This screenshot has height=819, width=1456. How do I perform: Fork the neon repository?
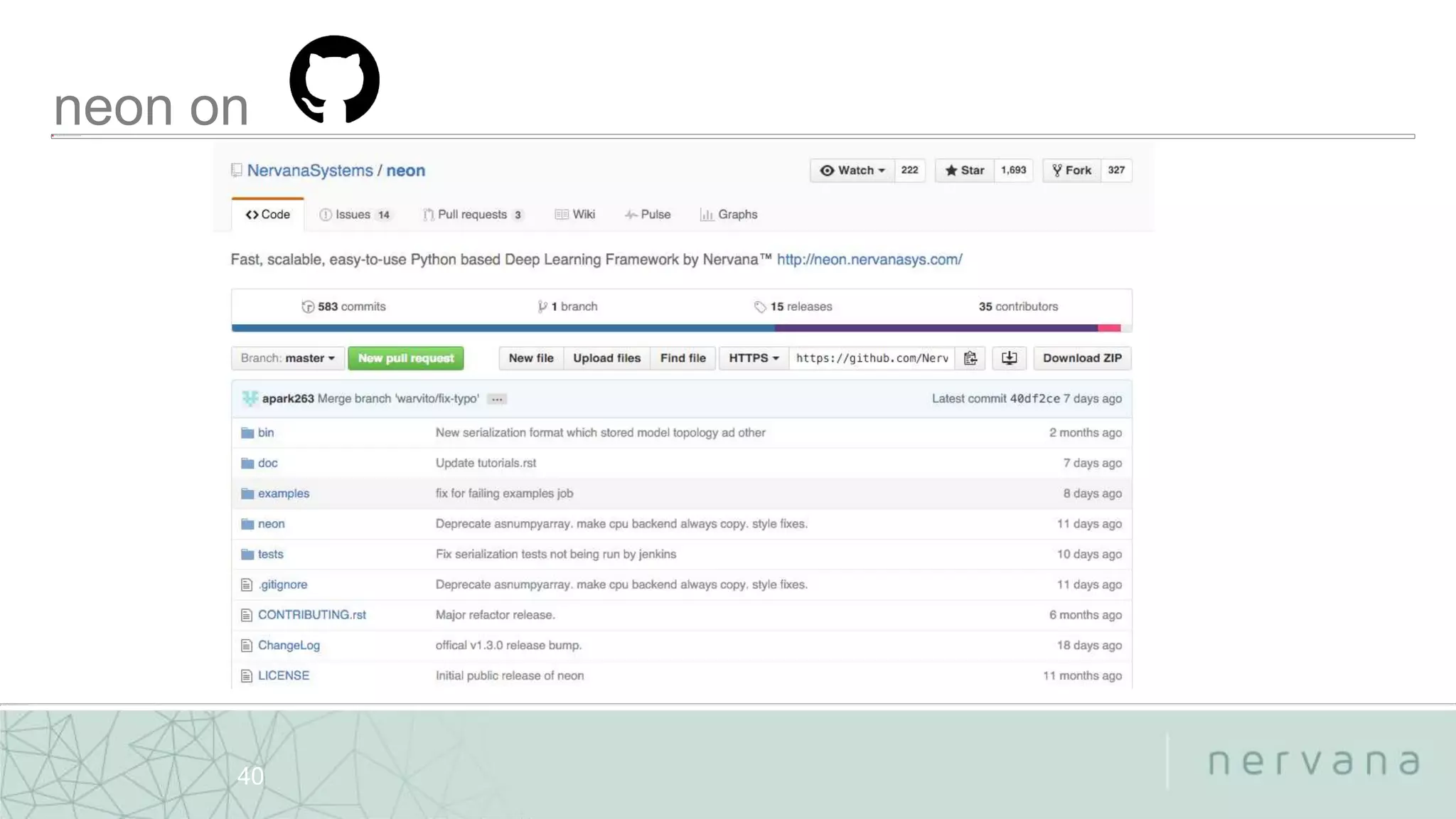(1072, 171)
